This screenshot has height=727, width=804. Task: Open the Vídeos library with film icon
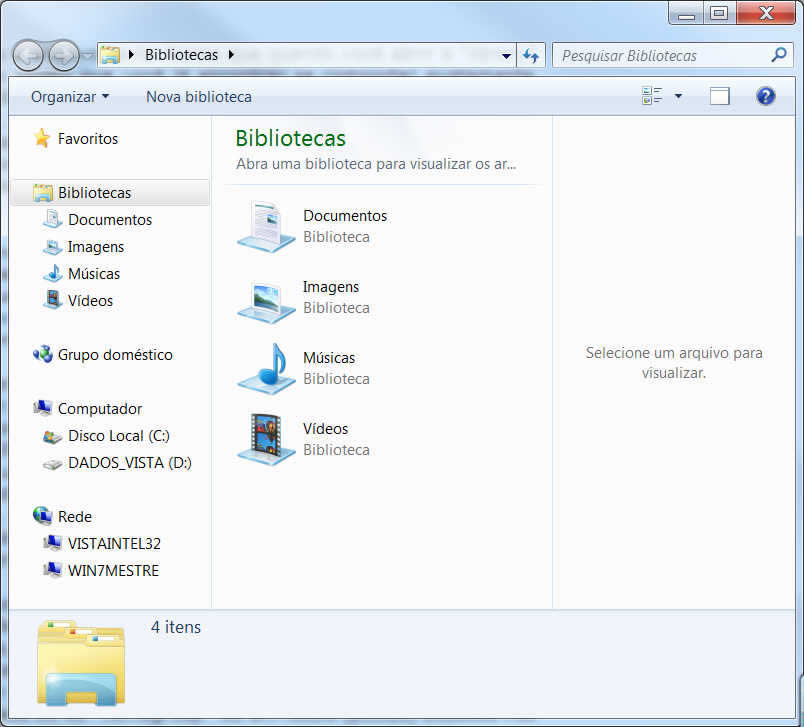[x=266, y=439]
